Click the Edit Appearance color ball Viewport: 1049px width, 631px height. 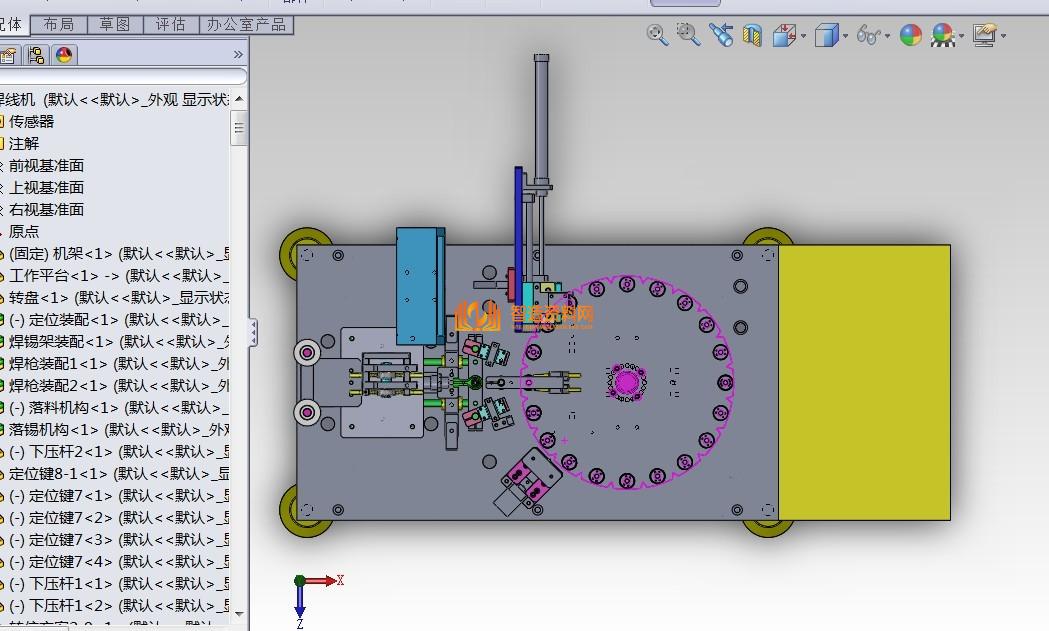point(910,37)
